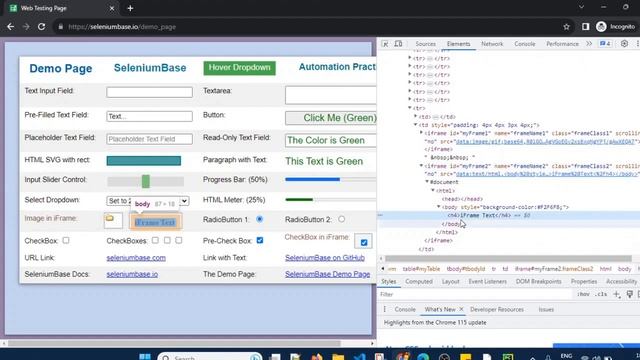
Task: Click the Progress Bar (50%)
Action: [331, 179]
